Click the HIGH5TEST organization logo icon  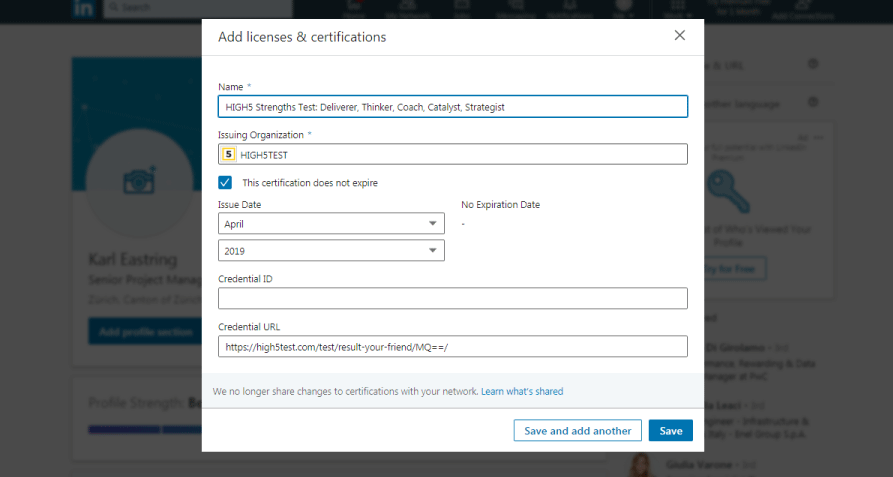(229, 154)
